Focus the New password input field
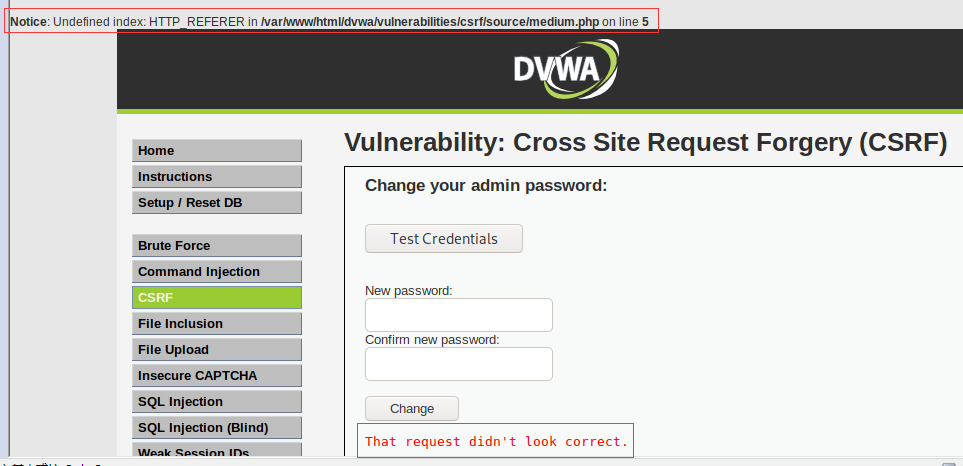Viewport: 963px width, 466px height. coord(459,315)
